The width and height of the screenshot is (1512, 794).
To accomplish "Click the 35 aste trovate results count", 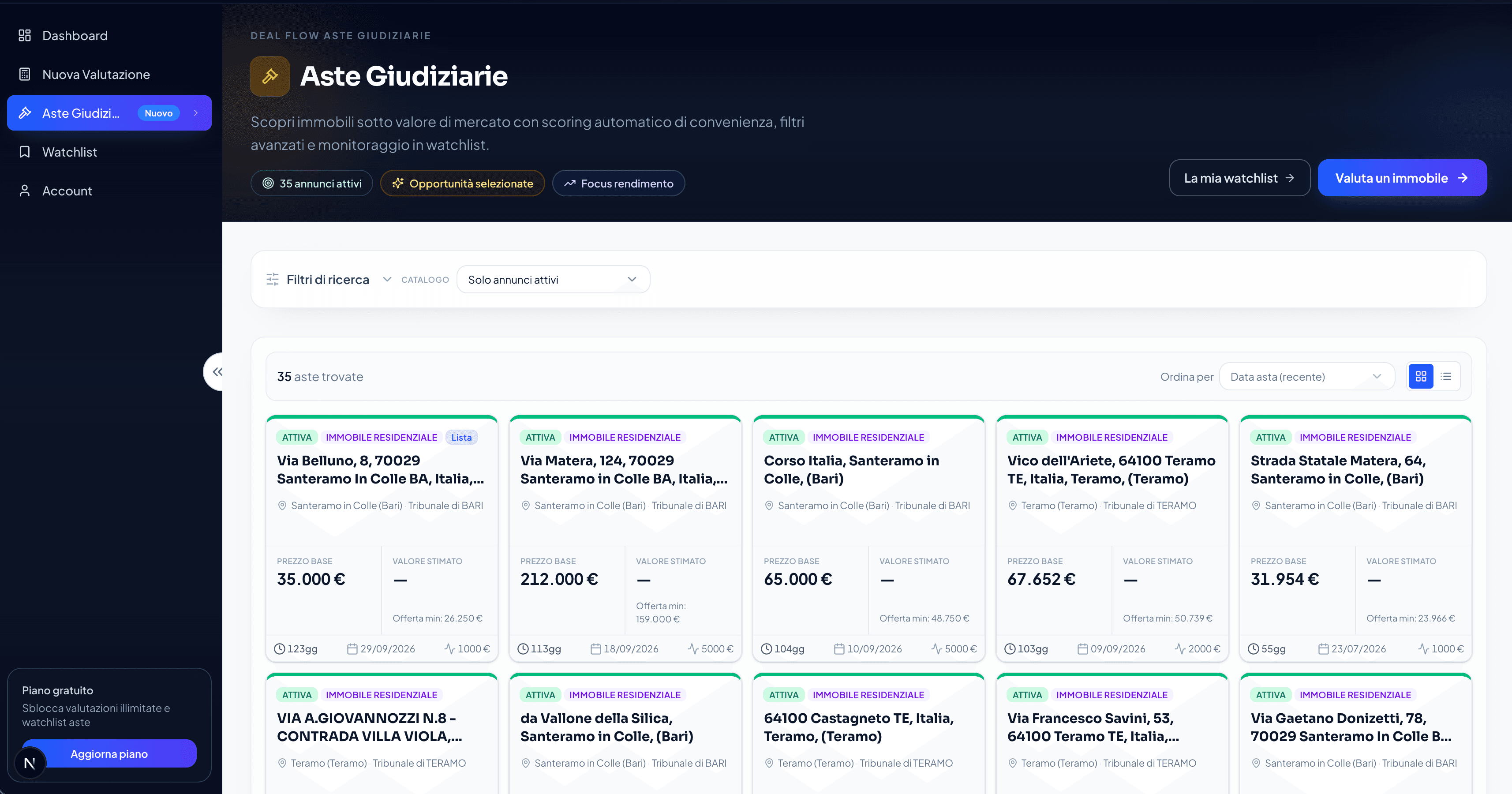I will pos(320,377).
